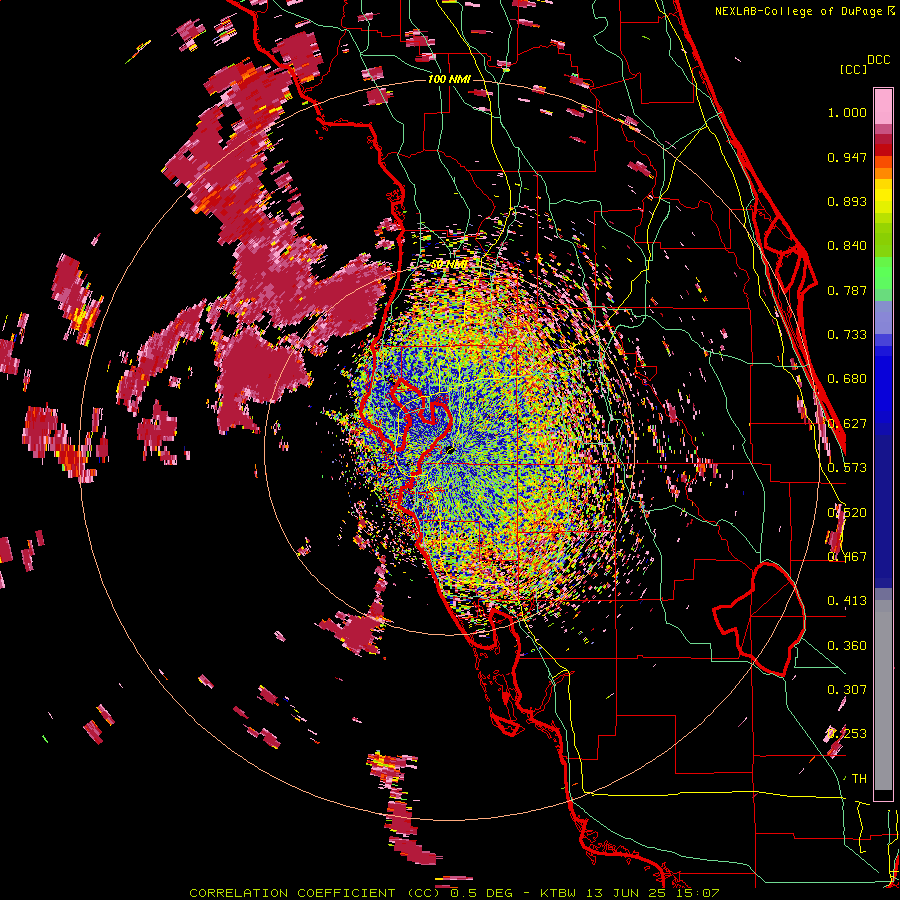Select the 0.680 legend value
This screenshot has height=900, width=900.
pyautogui.click(x=847, y=379)
